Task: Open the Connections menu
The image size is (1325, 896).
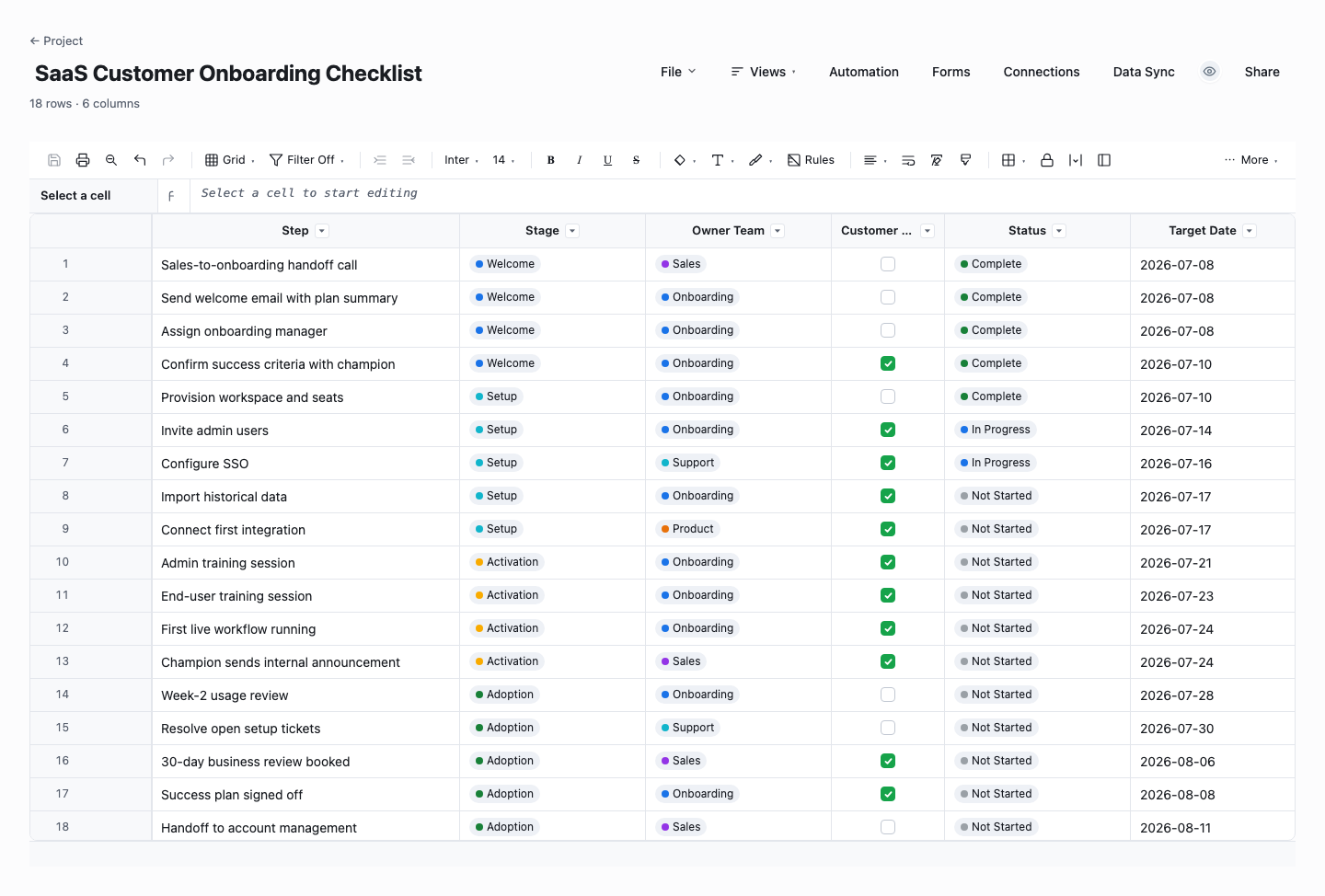Action: [1042, 72]
